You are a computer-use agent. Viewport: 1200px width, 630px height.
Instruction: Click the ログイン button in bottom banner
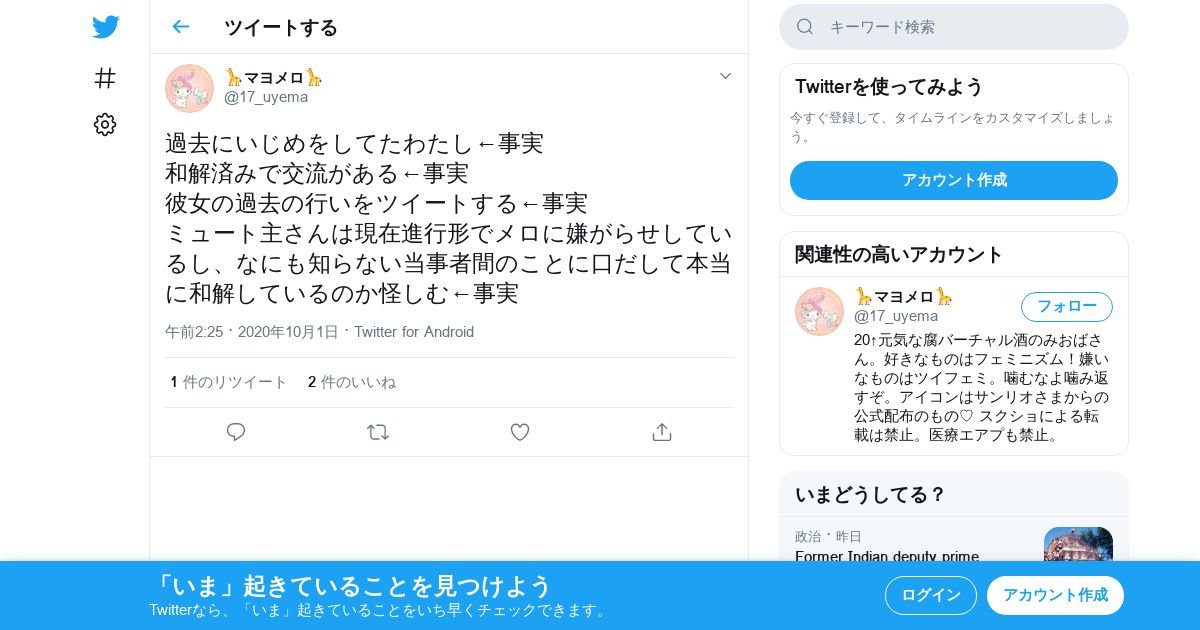coord(931,595)
